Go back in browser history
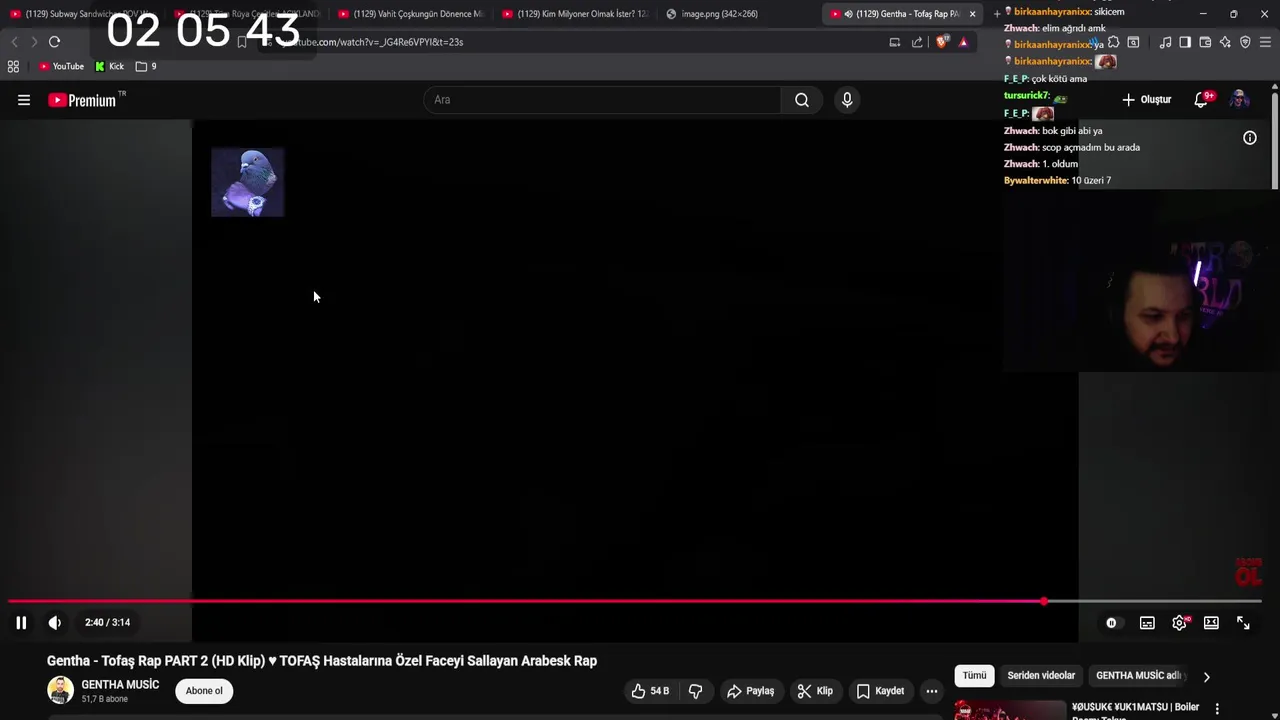This screenshot has width=1280, height=720. tap(14, 42)
